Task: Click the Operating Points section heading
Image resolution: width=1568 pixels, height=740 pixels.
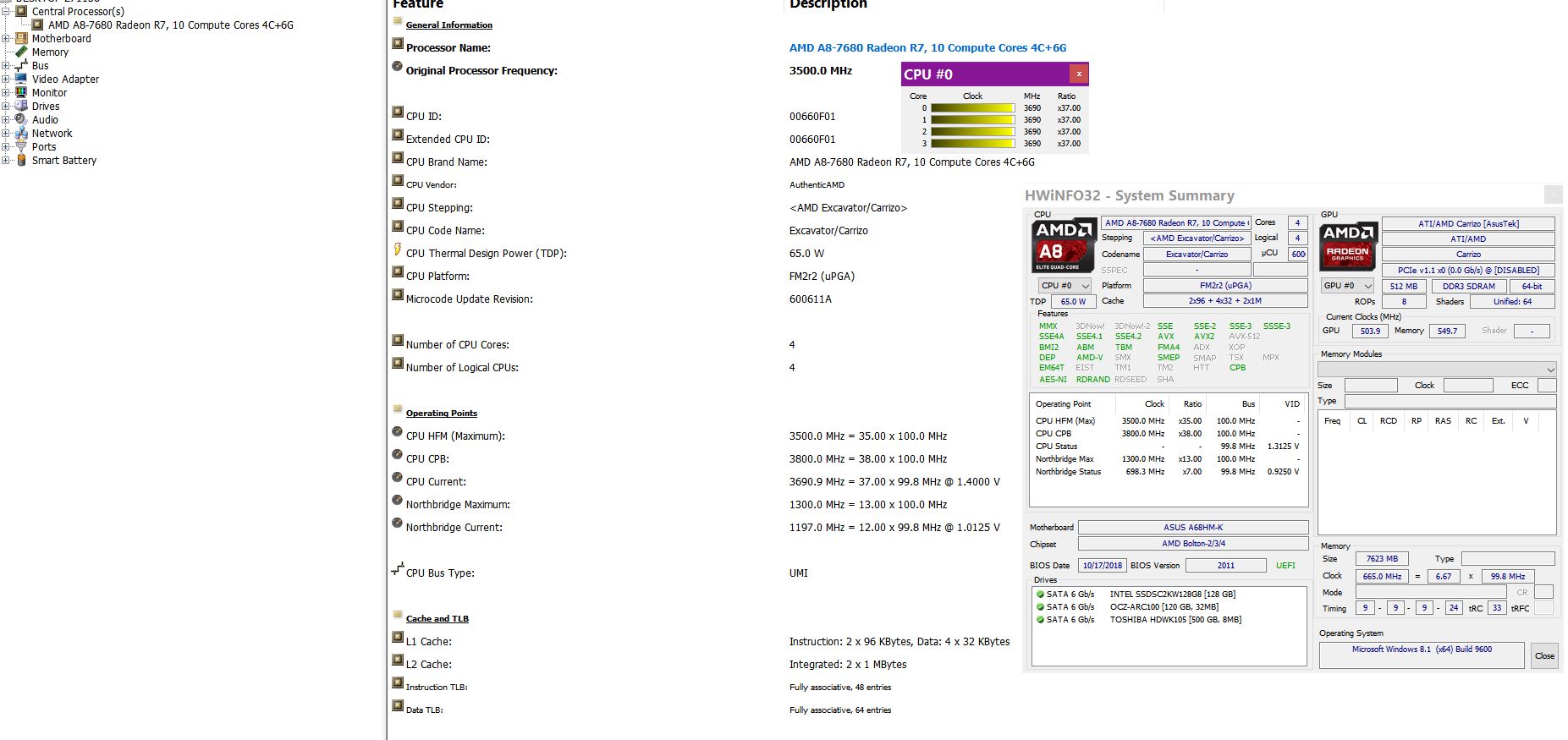Action: tap(441, 414)
